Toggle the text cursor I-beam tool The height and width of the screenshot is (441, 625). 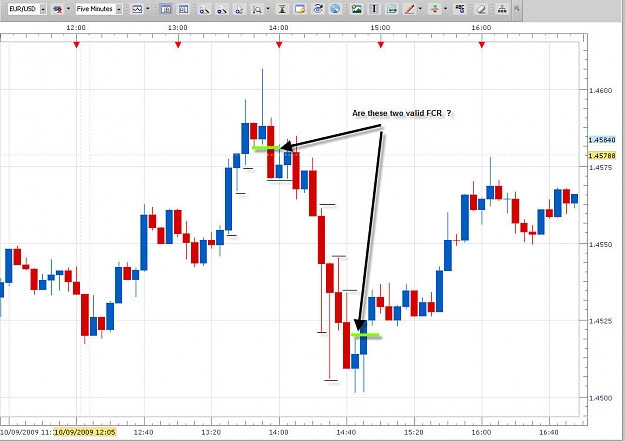tap(374, 9)
